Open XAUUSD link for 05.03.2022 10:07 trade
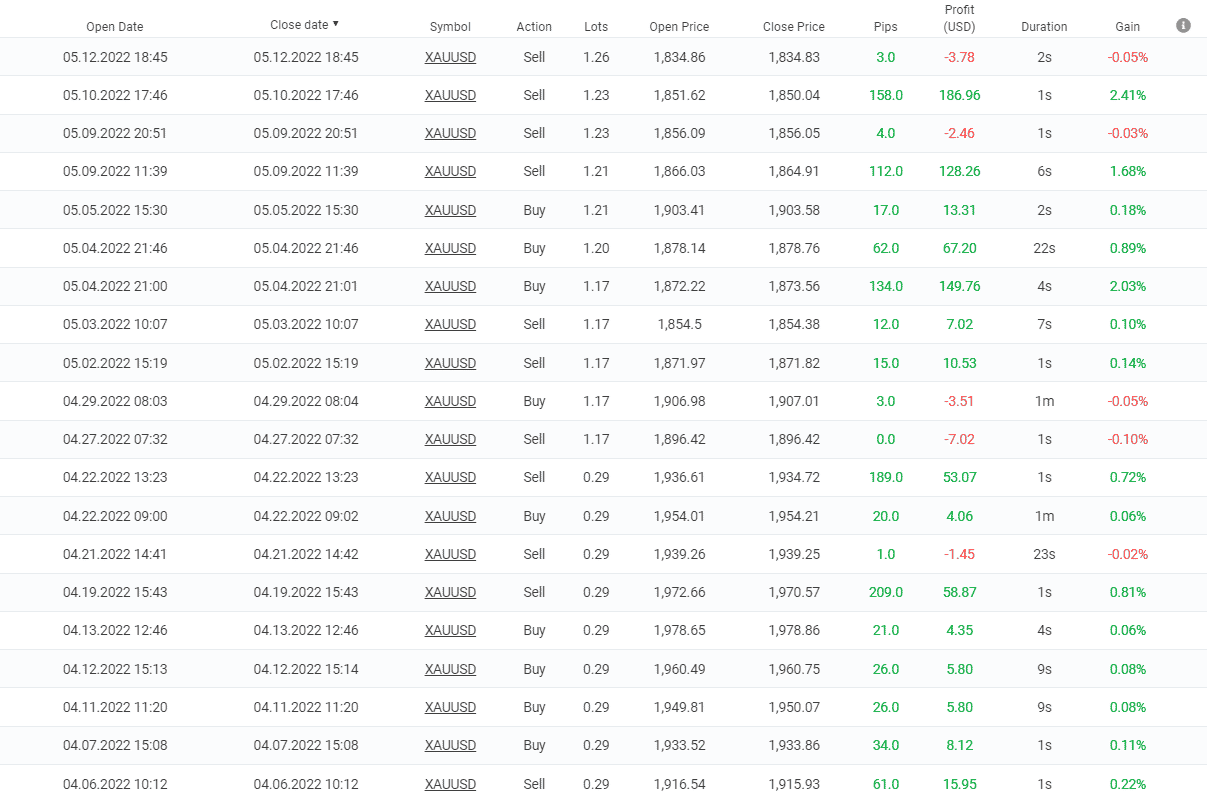The width and height of the screenshot is (1207, 803). pyautogui.click(x=450, y=324)
